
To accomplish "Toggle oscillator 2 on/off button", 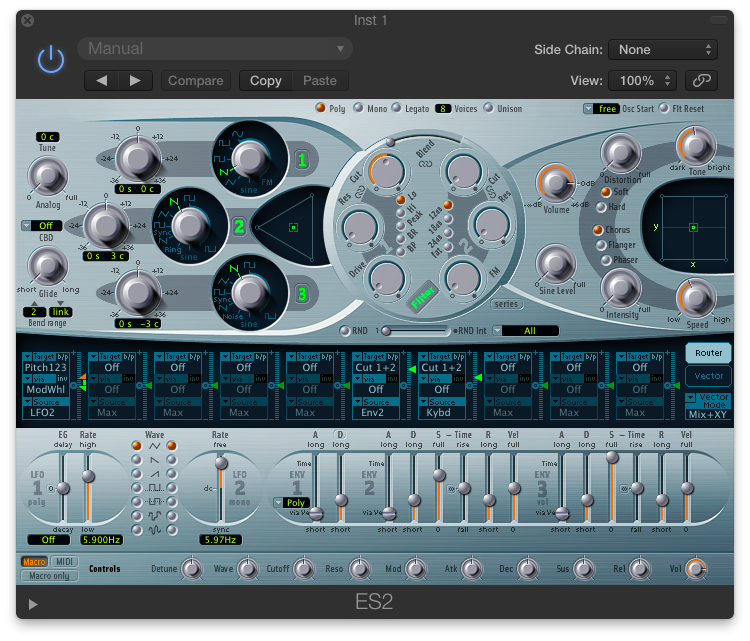I will pos(239,226).
